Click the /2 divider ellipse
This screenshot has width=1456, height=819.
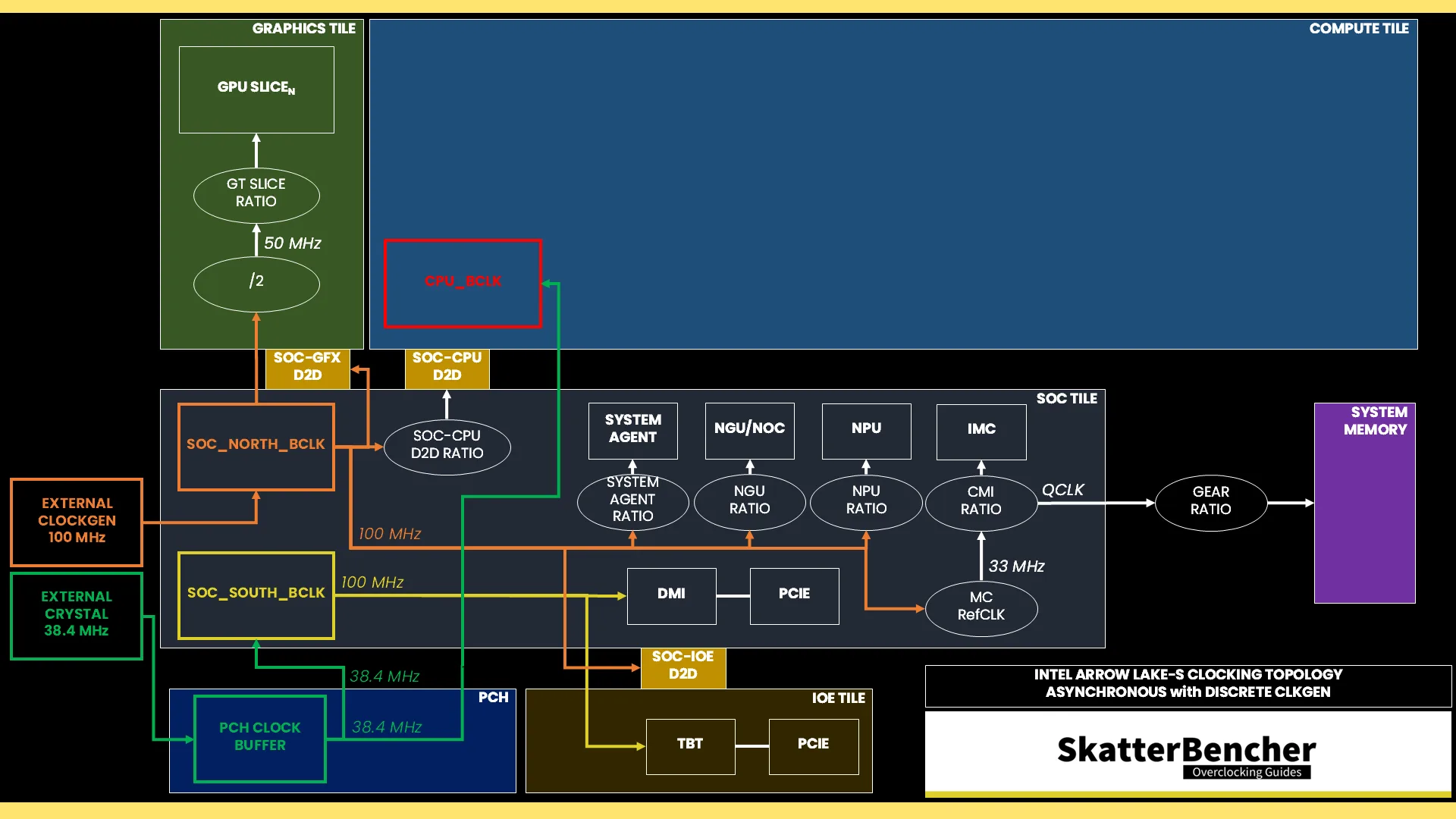pos(256,284)
